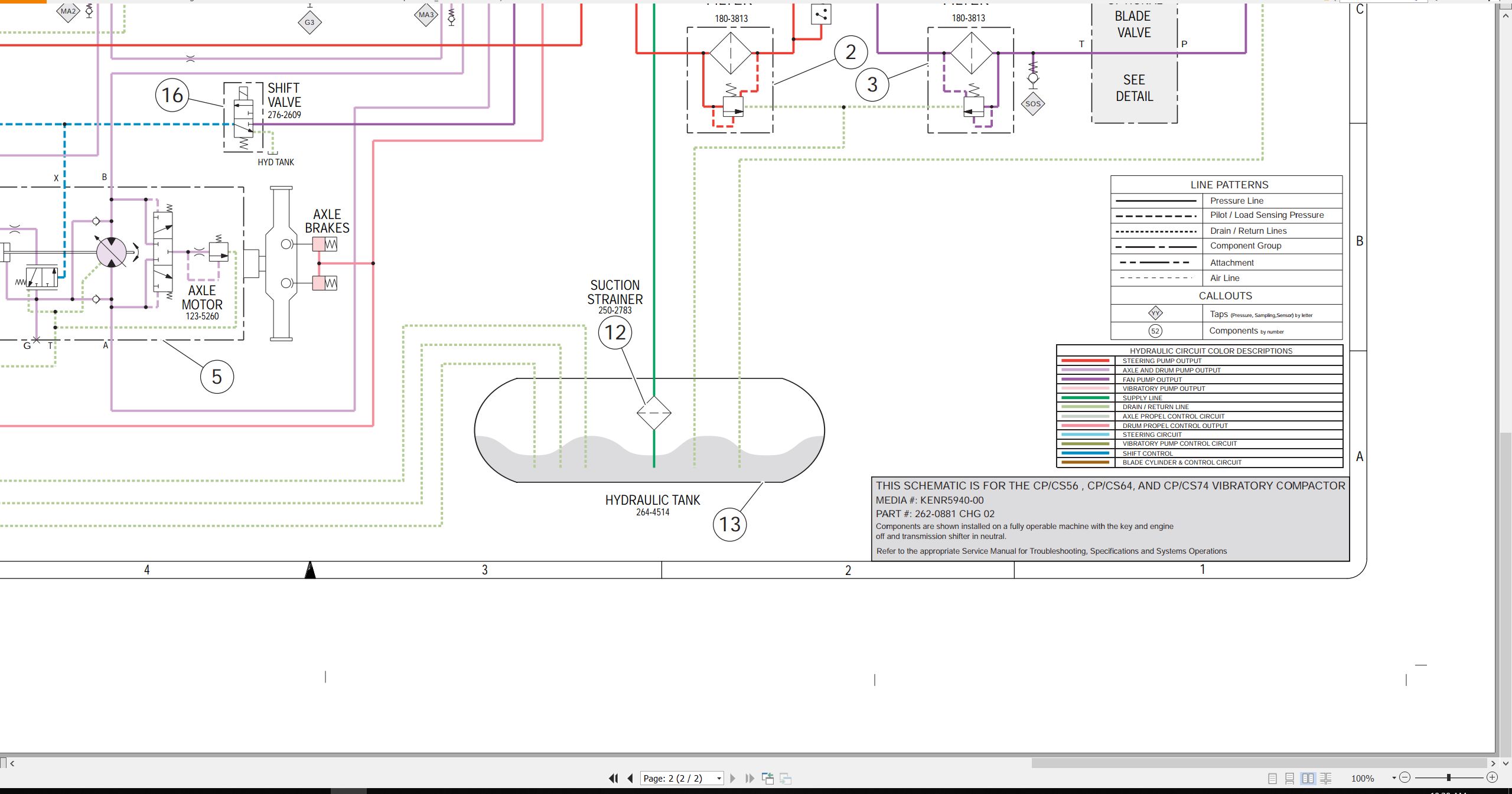Click the next view navigation icon

[x=786, y=778]
